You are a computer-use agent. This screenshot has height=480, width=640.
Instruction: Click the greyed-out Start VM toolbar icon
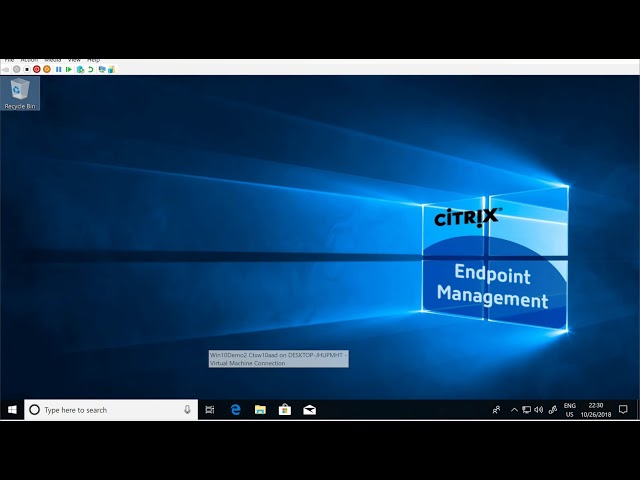[16, 69]
